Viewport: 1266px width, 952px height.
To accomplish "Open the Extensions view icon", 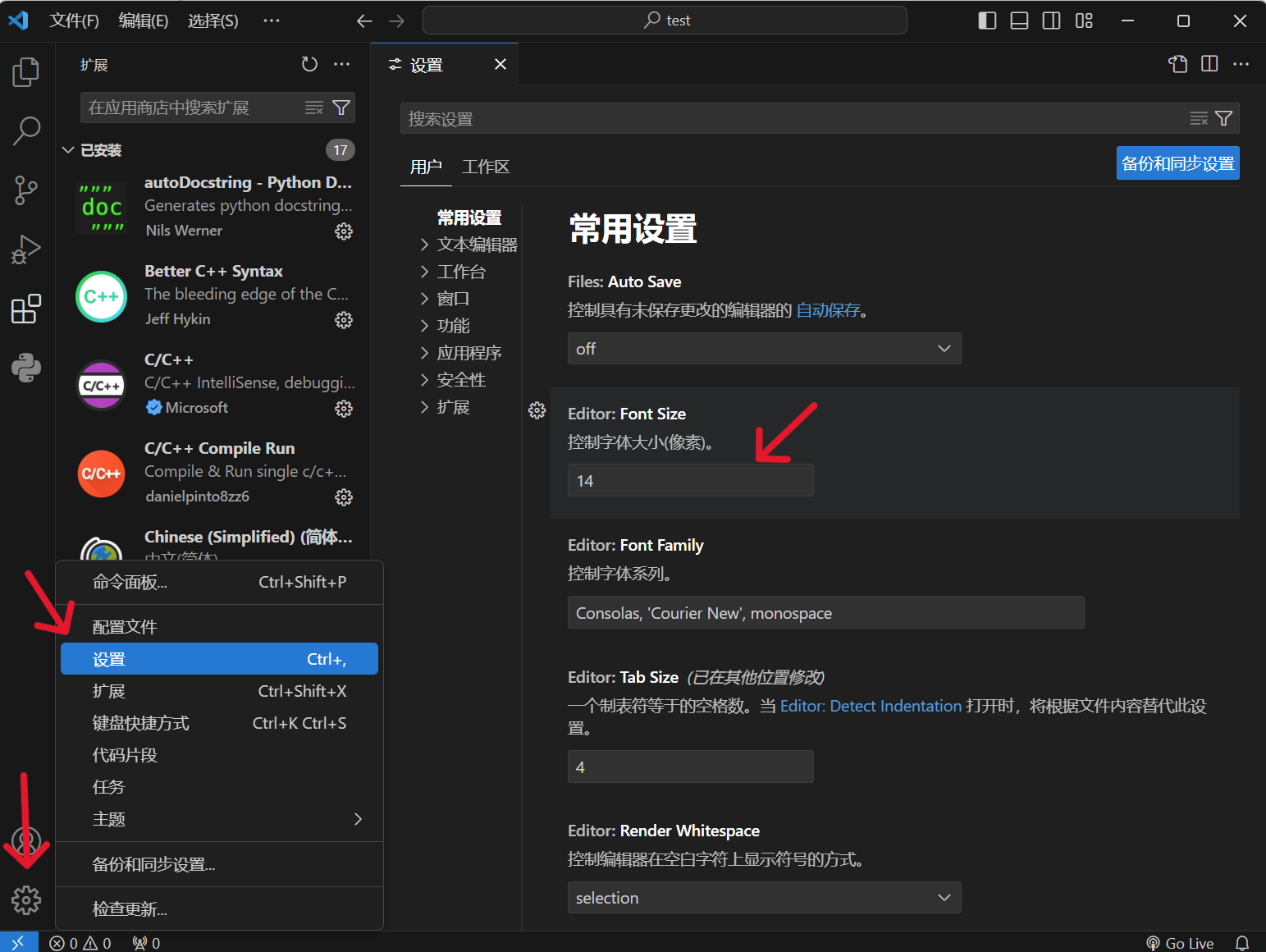I will (26, 309).
